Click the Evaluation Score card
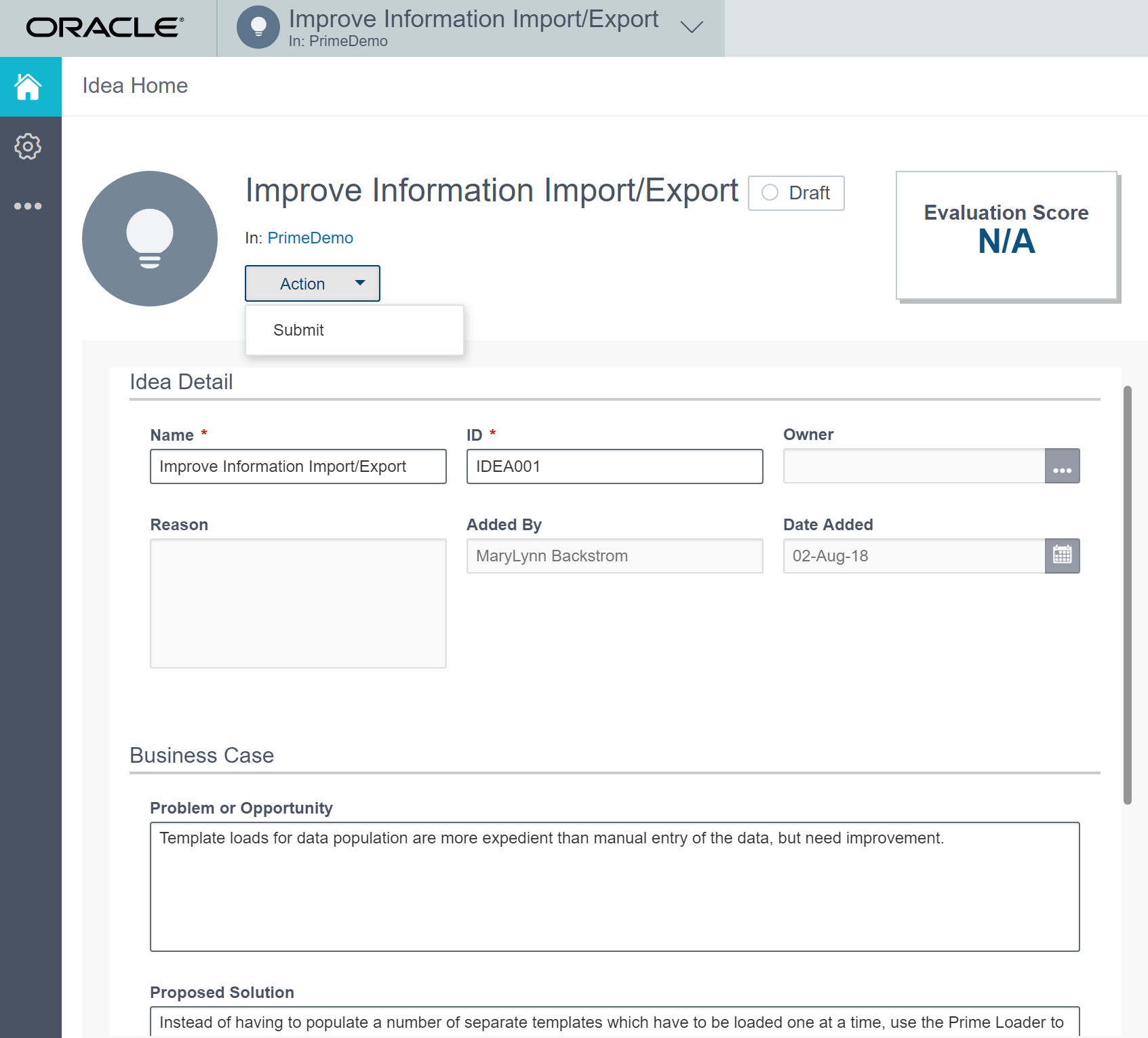This screenshot has width=1148, height=1038. coord(1006,235)
